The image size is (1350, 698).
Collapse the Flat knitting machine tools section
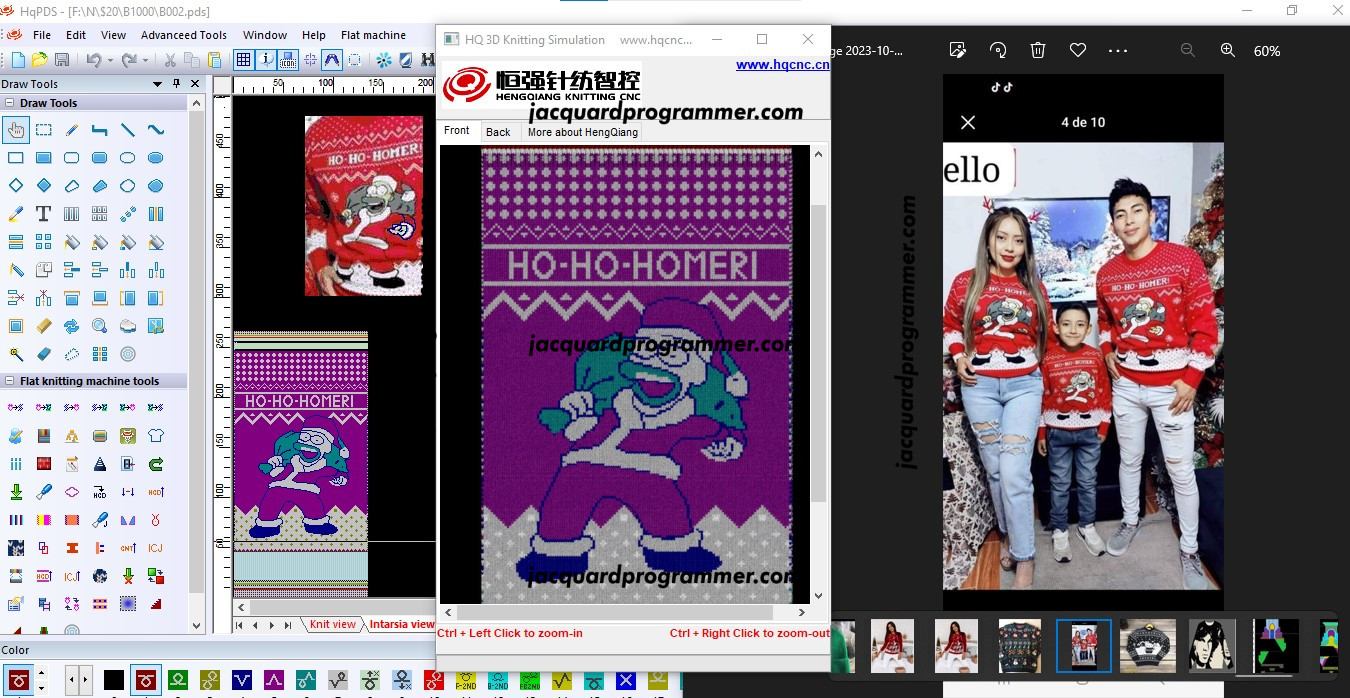tap(9, 381)
